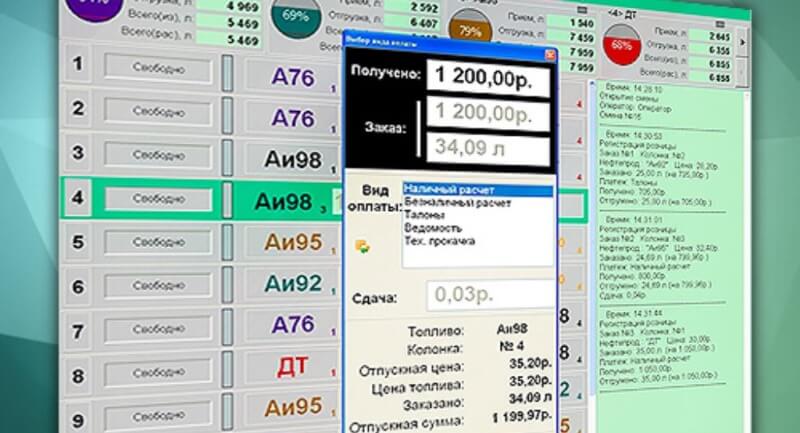Click the 'Топливо: Аи98' value in dialog
The height and width of the screenshot is (433, 800).
[x=512, y=329]
